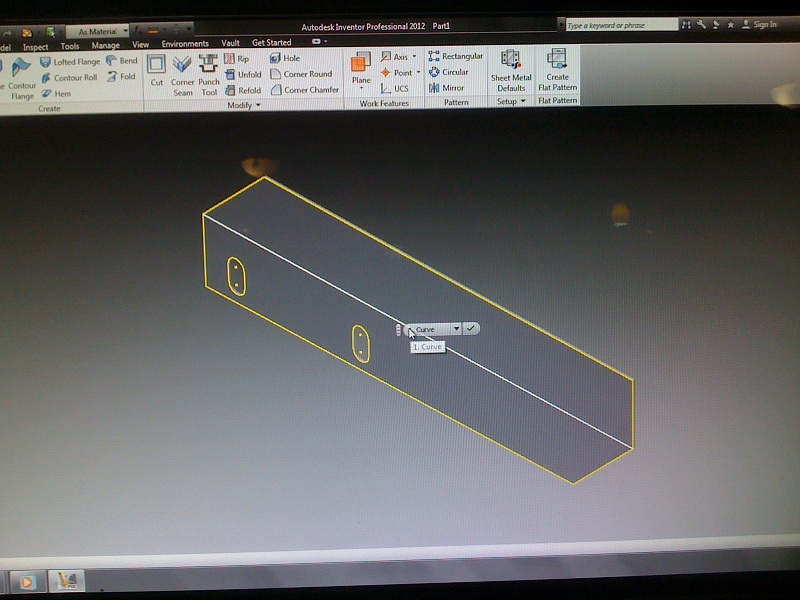Switch to the Tools tab

pyautogui.click(x=69, y=46)
